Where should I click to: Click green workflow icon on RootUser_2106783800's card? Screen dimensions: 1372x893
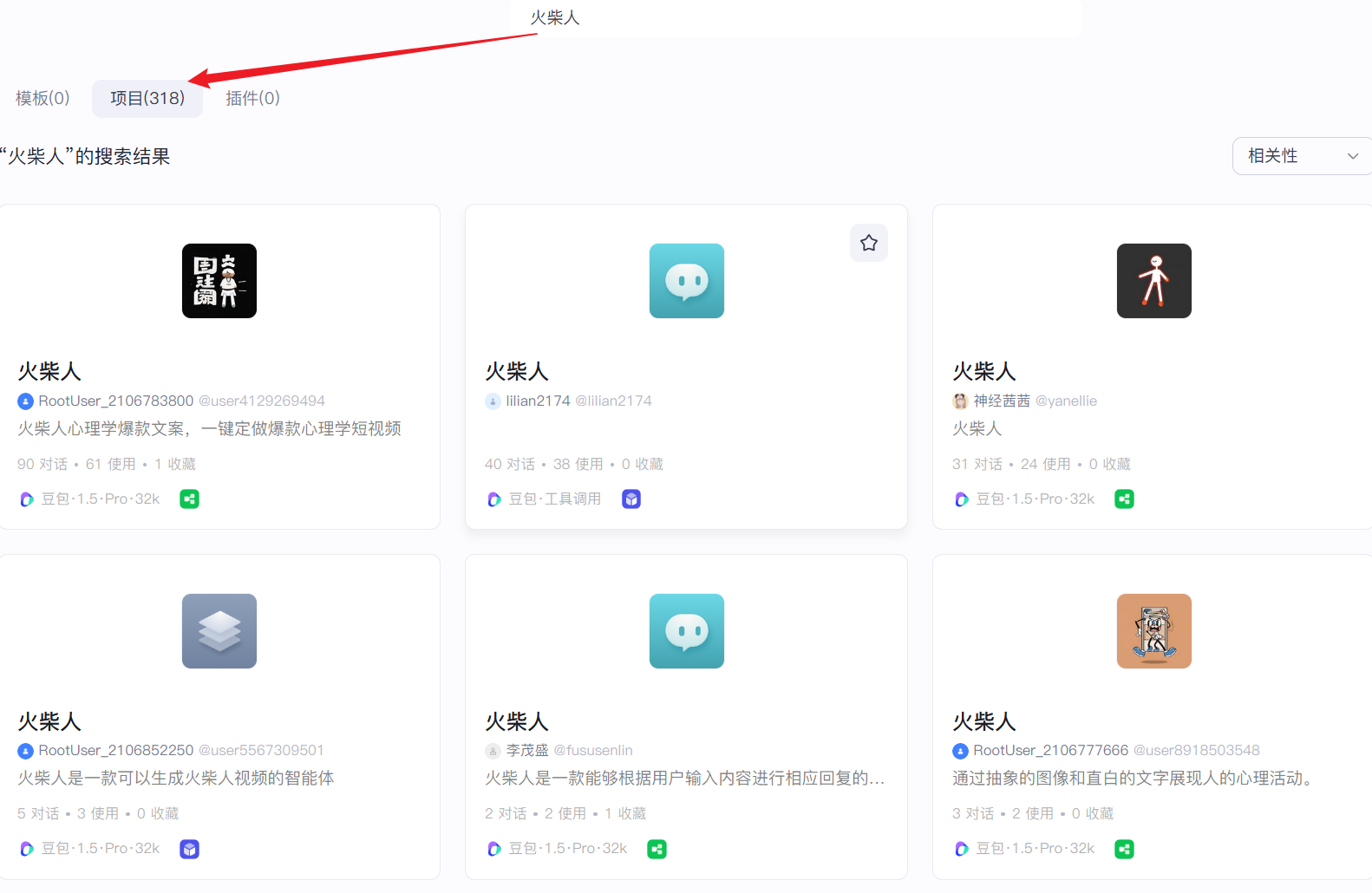[x=189, y=499]
